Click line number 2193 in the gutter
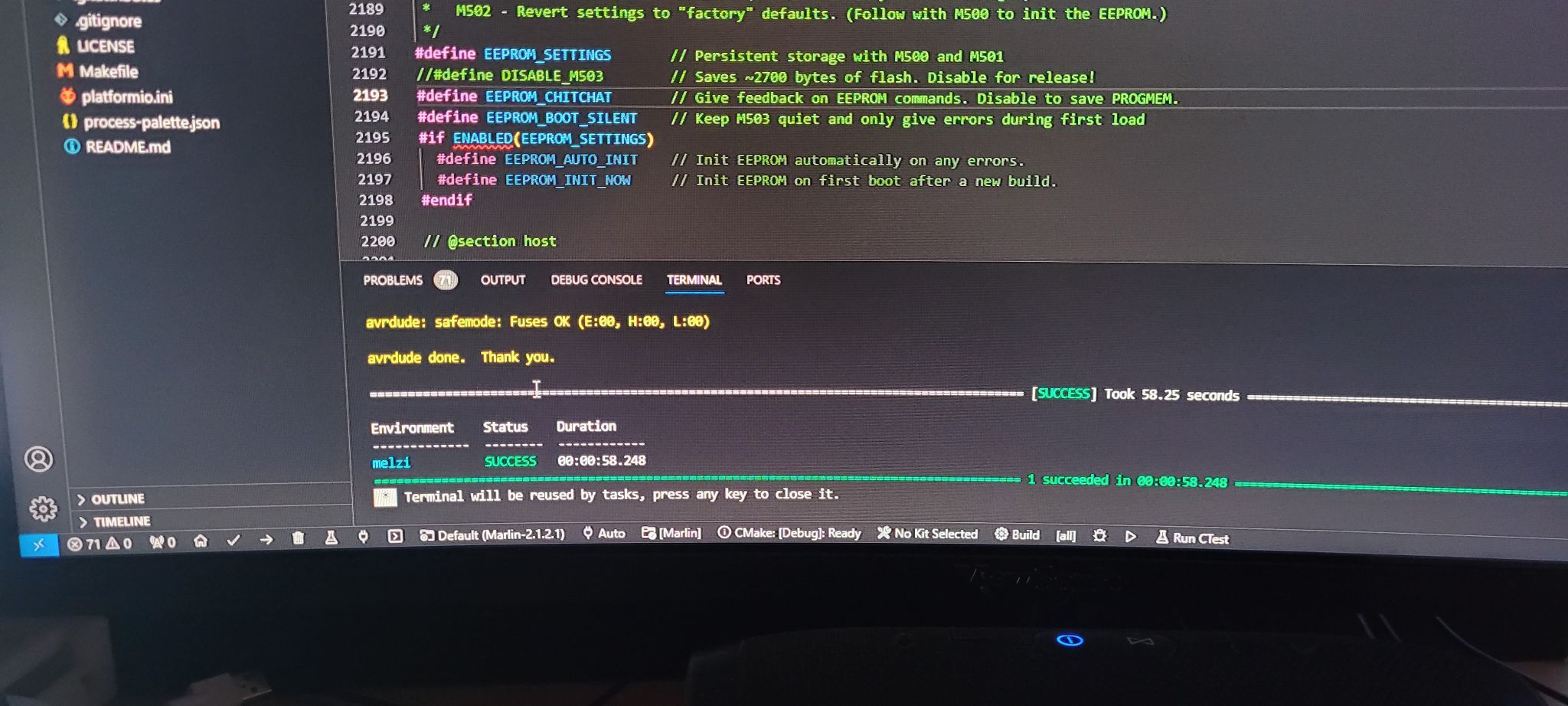 point(371,96)
